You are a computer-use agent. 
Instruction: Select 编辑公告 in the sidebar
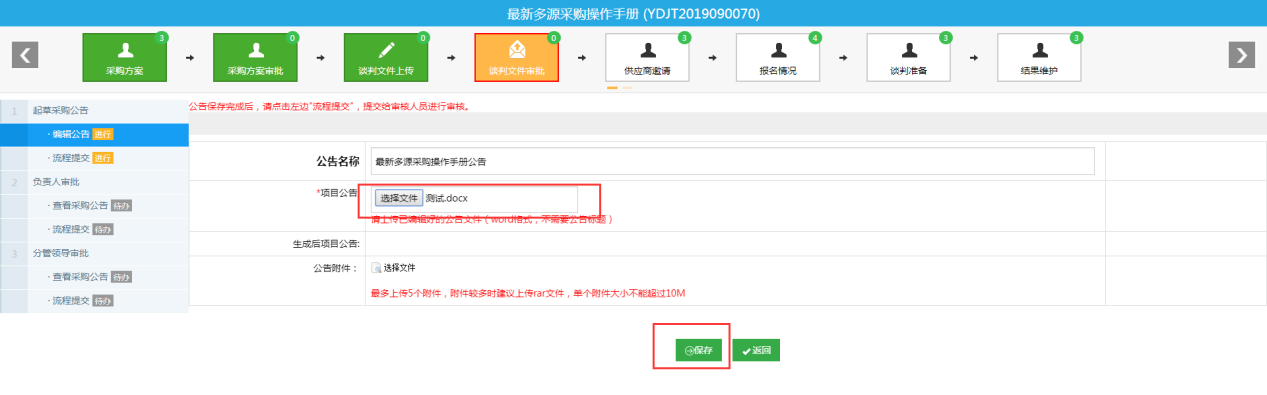point(94,134)
